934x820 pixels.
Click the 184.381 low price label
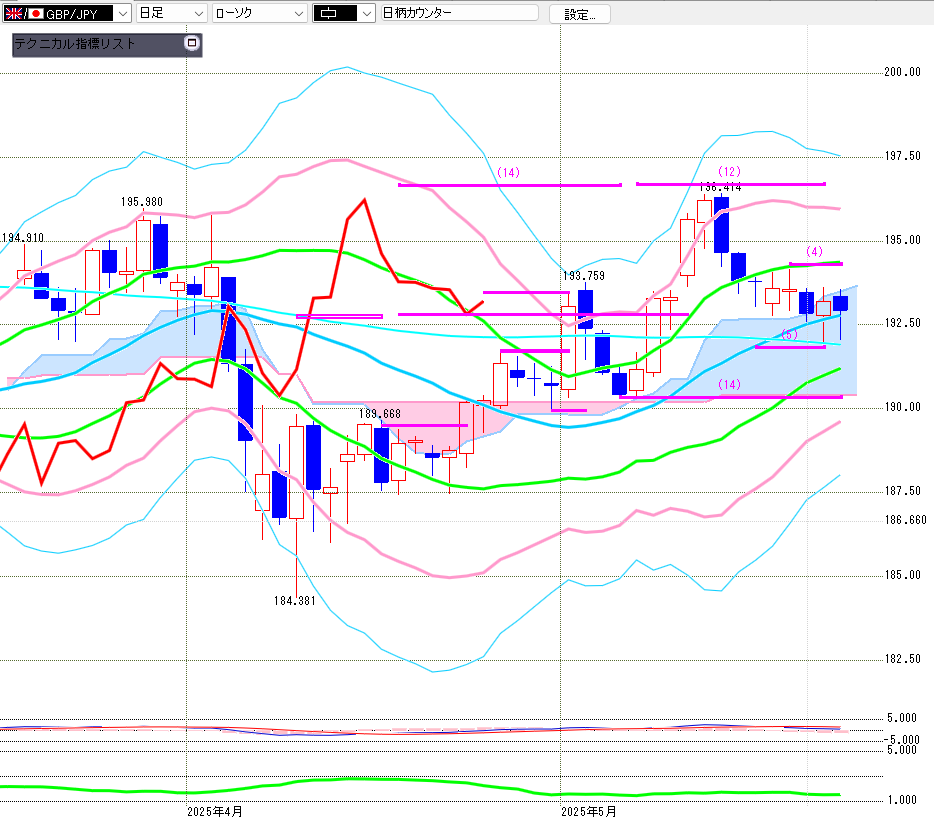pyautogui.click(x=295, y=601)
